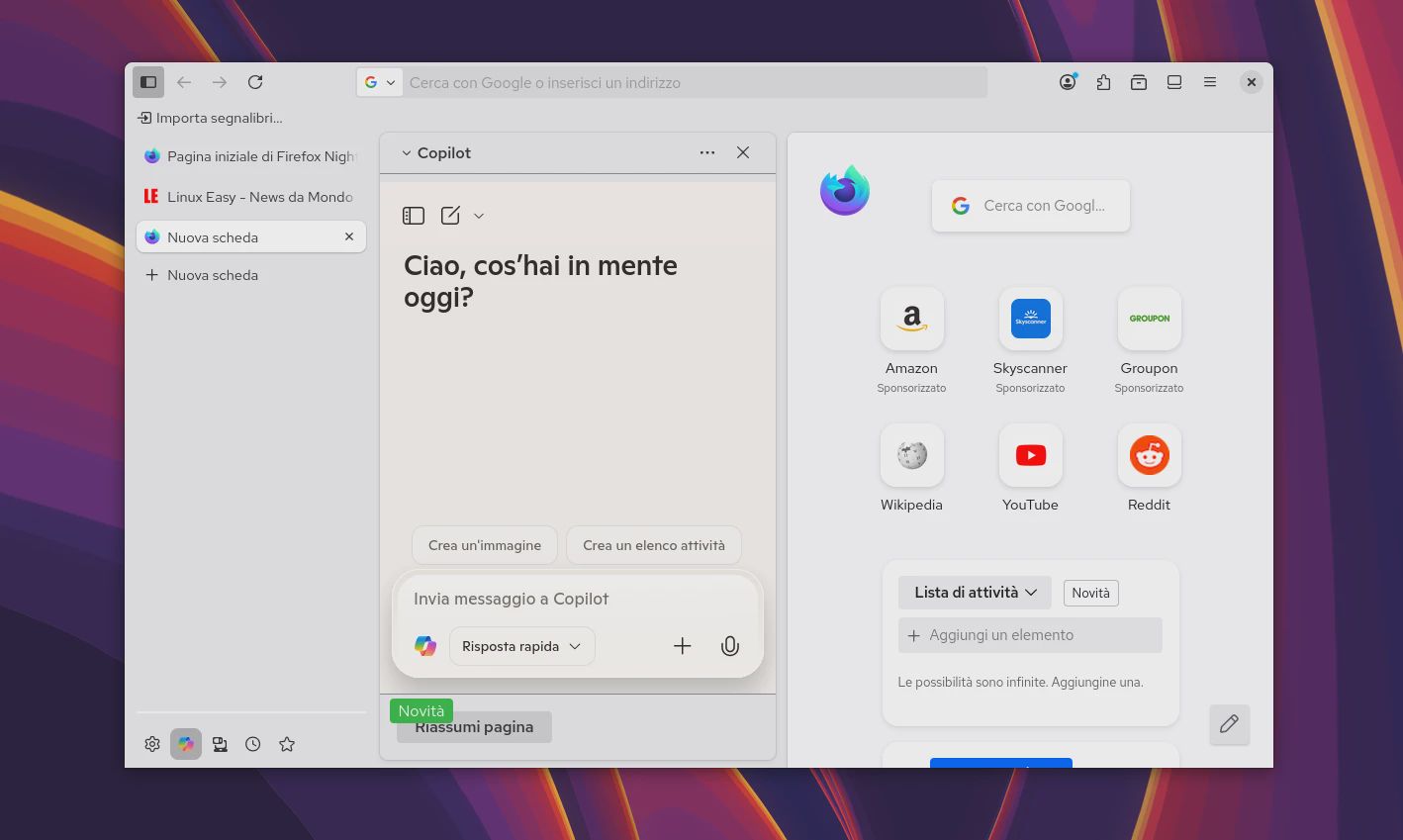The image size is (1403, 840).
Task: Toggle Copilot conversation list panel icon
Action: point(414,216)
